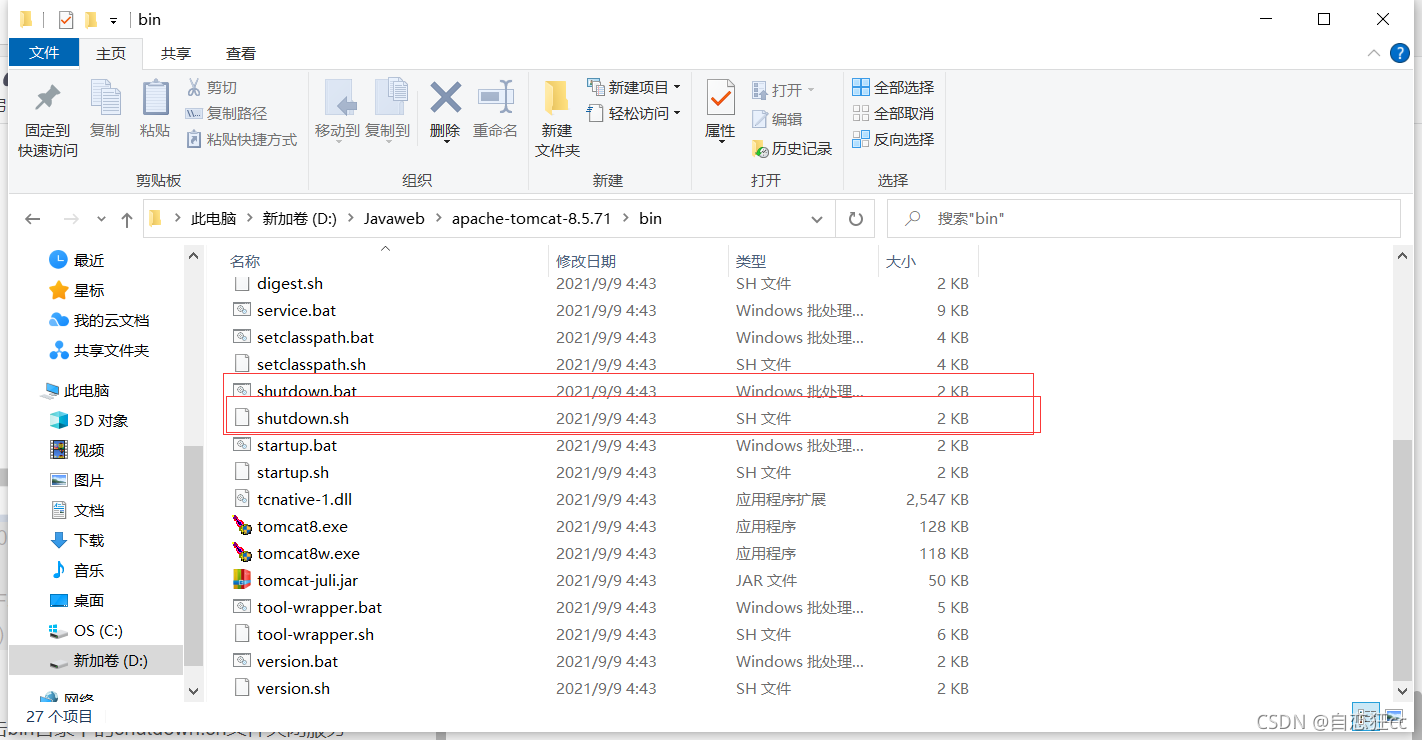Pin to Quick access (固定到快速访问)
This screenshot has height=740, width=1422.
pyautogui.click(x=47, y=120)
